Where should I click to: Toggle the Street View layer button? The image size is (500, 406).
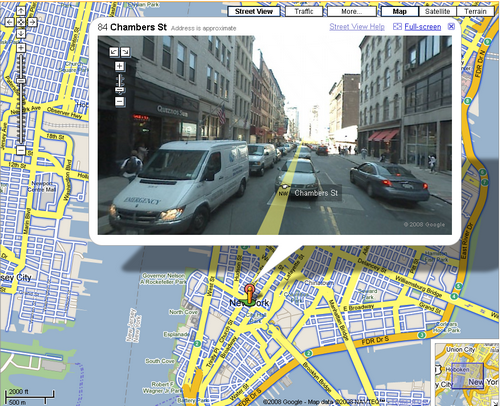(x=254, y=11)
